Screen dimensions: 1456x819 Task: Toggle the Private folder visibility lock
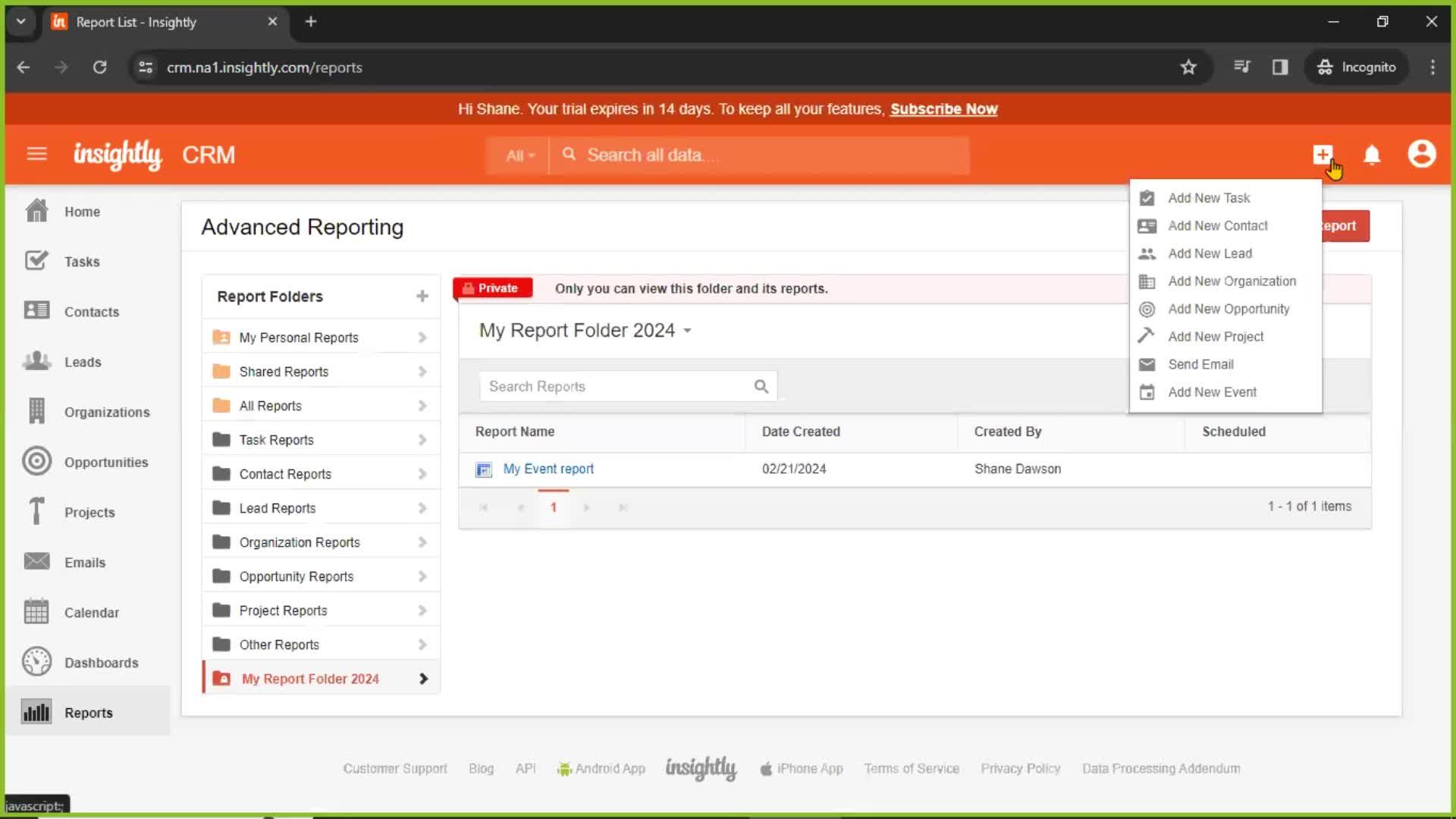491,288
